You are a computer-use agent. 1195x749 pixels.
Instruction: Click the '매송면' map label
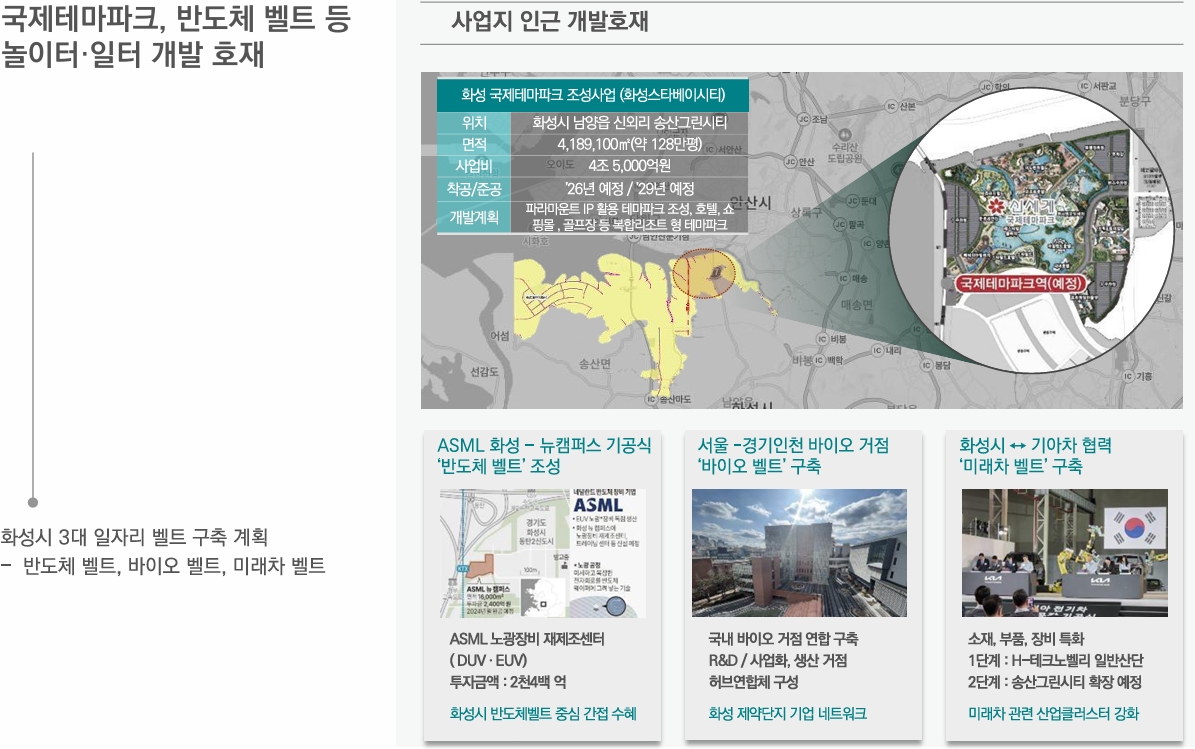(857, 305)
